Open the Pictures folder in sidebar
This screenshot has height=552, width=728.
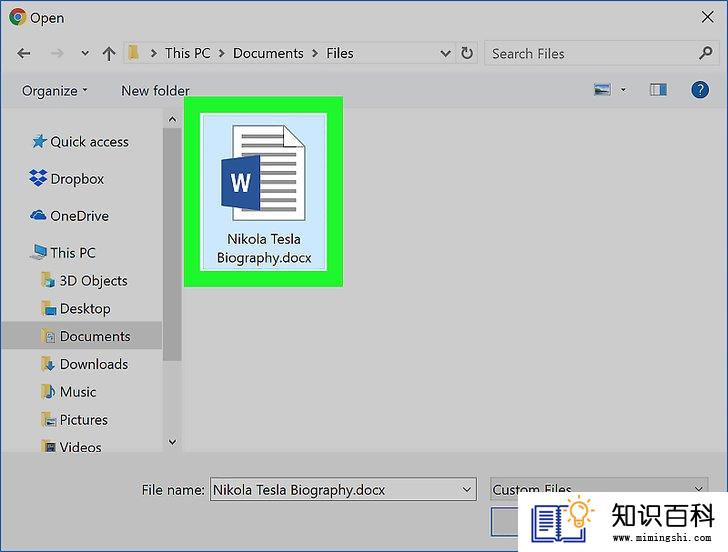point(84,420)
